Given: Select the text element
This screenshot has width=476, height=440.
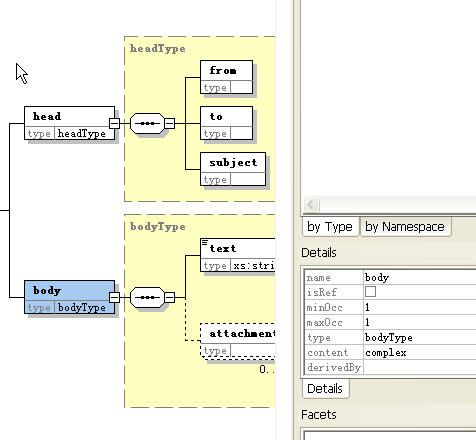Looking at the screenshot, I should 238,255.
